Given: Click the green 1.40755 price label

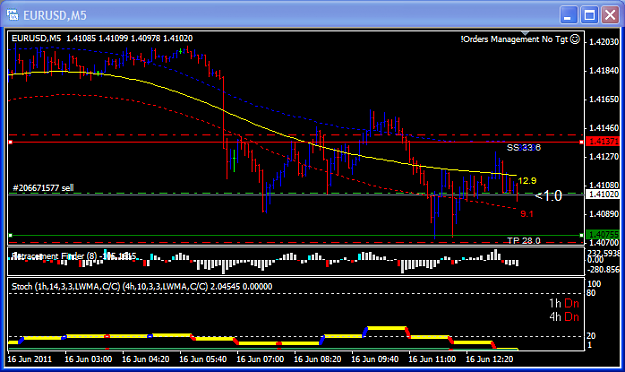Looking at the screenshot, I should 603,235.
